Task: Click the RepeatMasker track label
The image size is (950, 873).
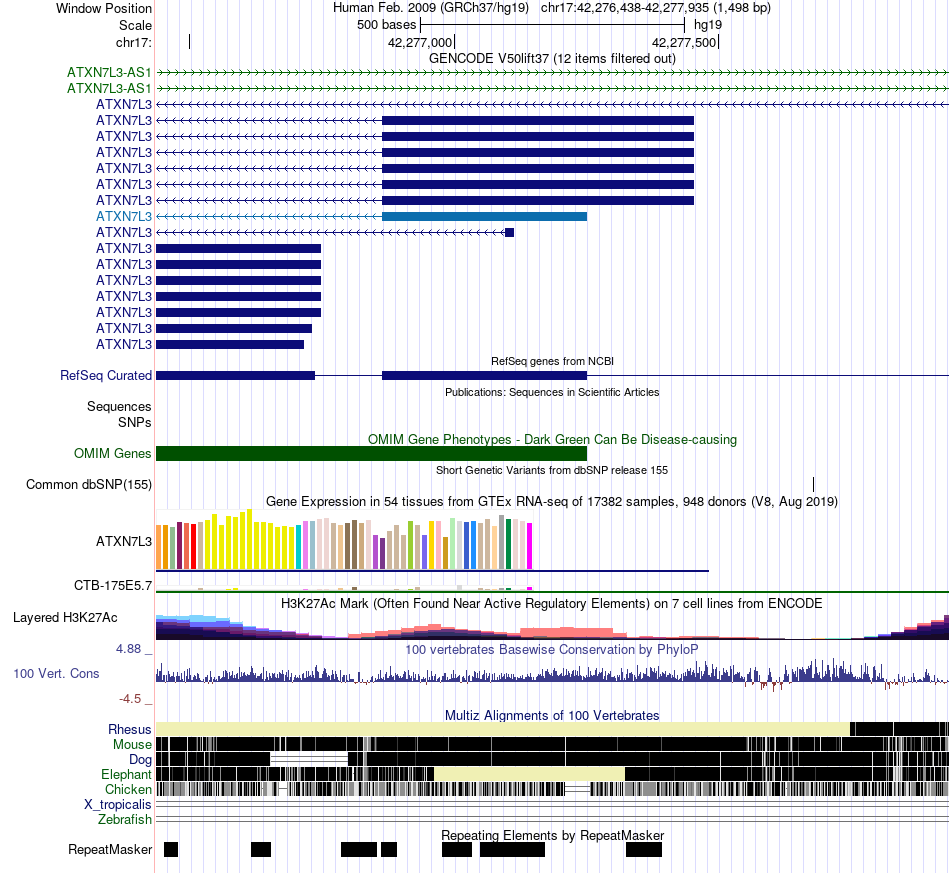Action: [110, 849]
